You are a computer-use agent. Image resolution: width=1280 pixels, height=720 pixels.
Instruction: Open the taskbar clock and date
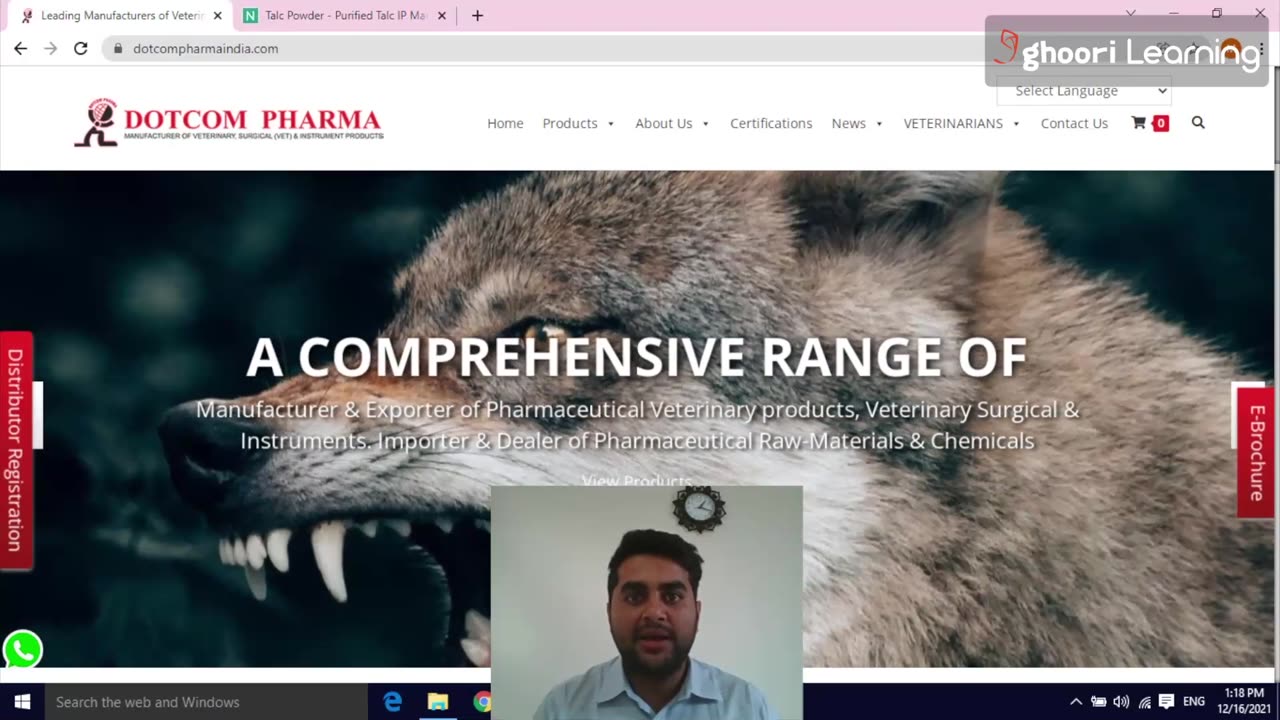(1244, 701)
